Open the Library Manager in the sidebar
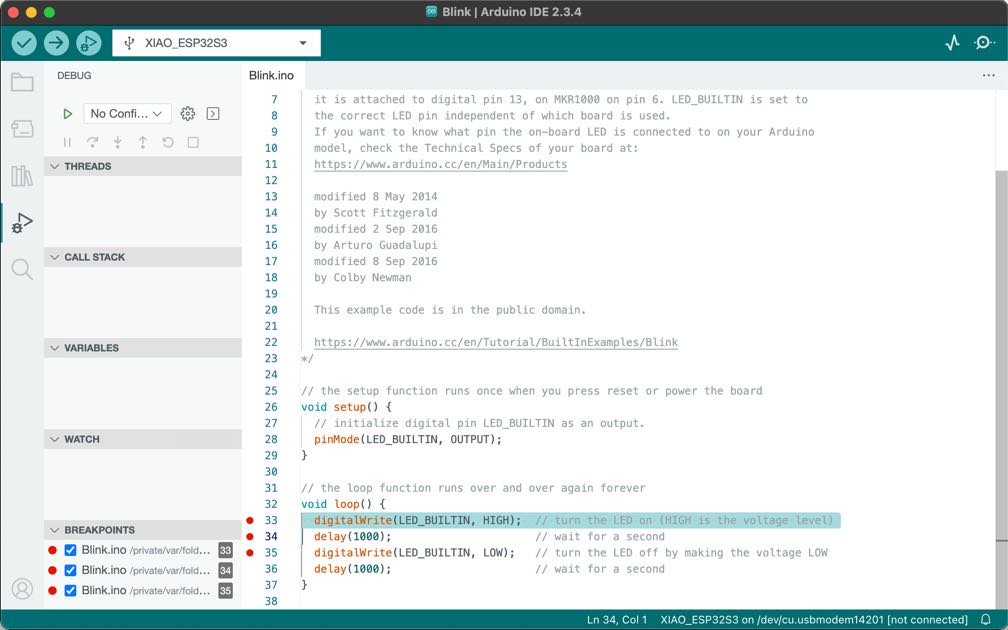The height and width of the screenshot is (630, 1008). click(22, 176)
